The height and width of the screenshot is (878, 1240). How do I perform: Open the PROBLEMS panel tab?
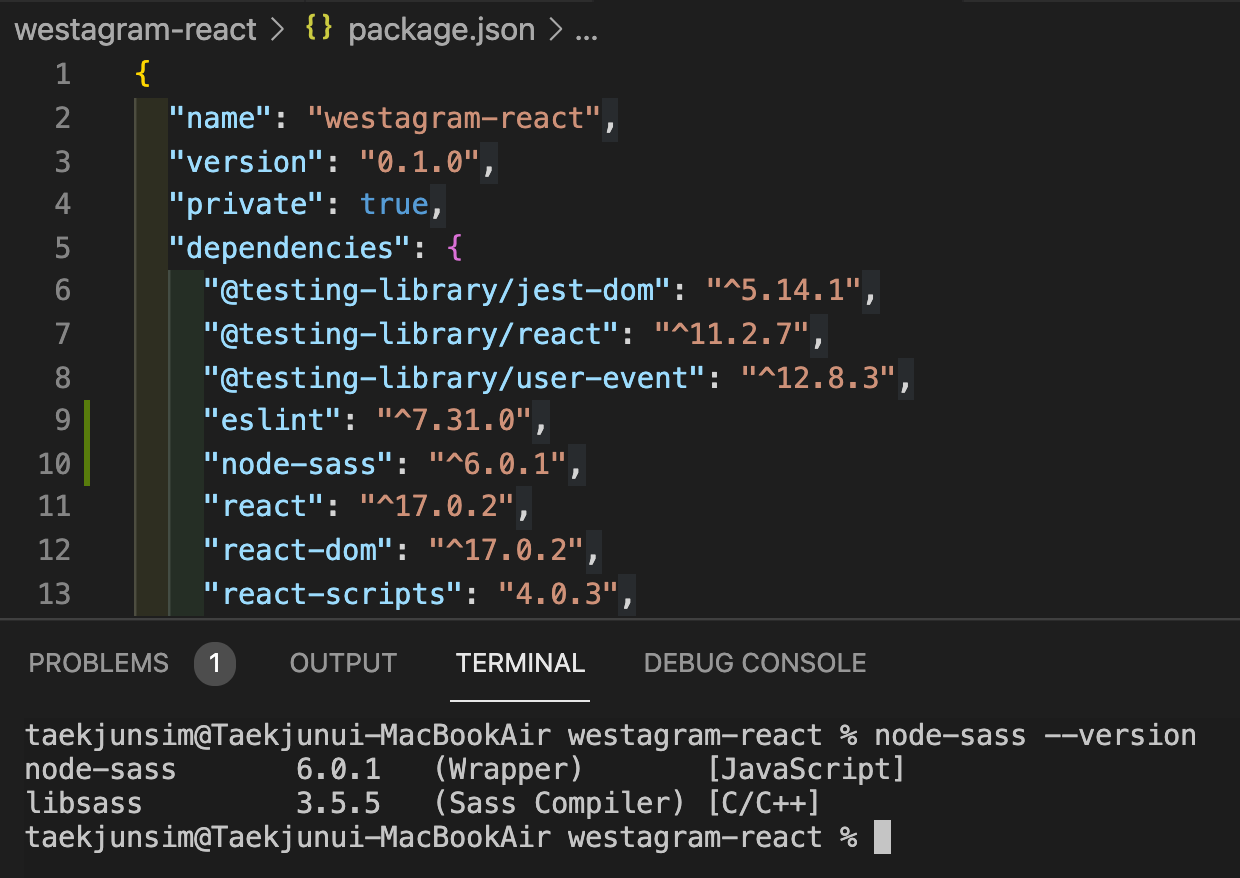pyautogui.click(x=99, y=663)
